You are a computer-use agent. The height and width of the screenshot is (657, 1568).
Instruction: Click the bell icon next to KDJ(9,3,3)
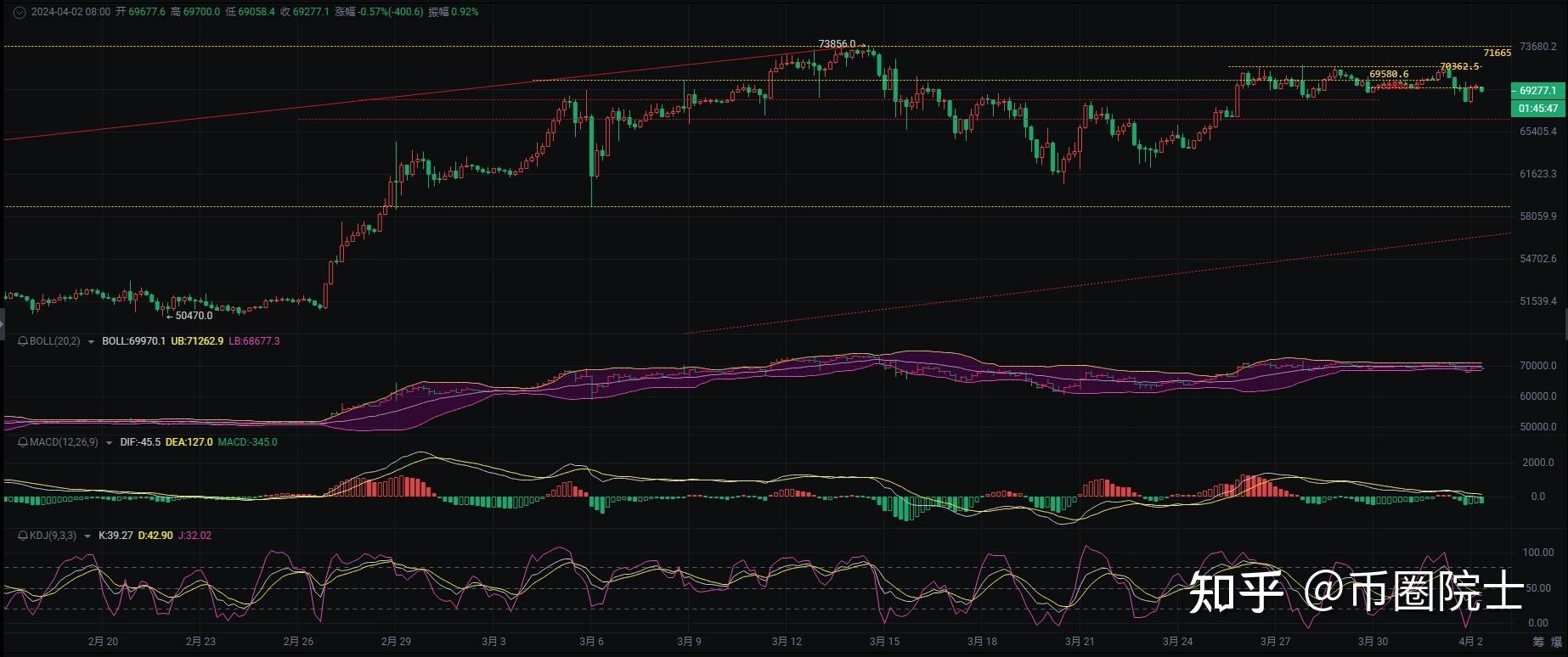tap(23, 536)
